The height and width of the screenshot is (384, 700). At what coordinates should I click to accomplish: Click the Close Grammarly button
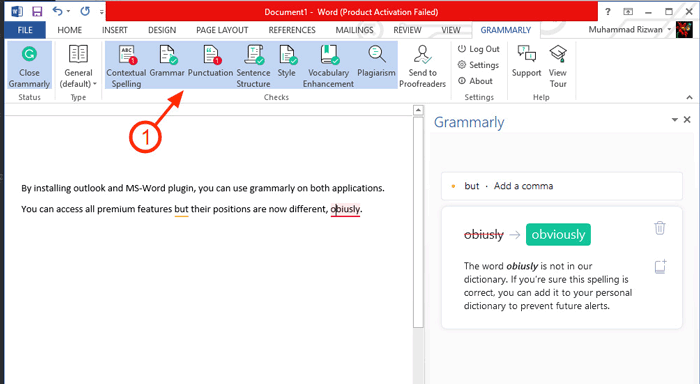tap(29, 66)
